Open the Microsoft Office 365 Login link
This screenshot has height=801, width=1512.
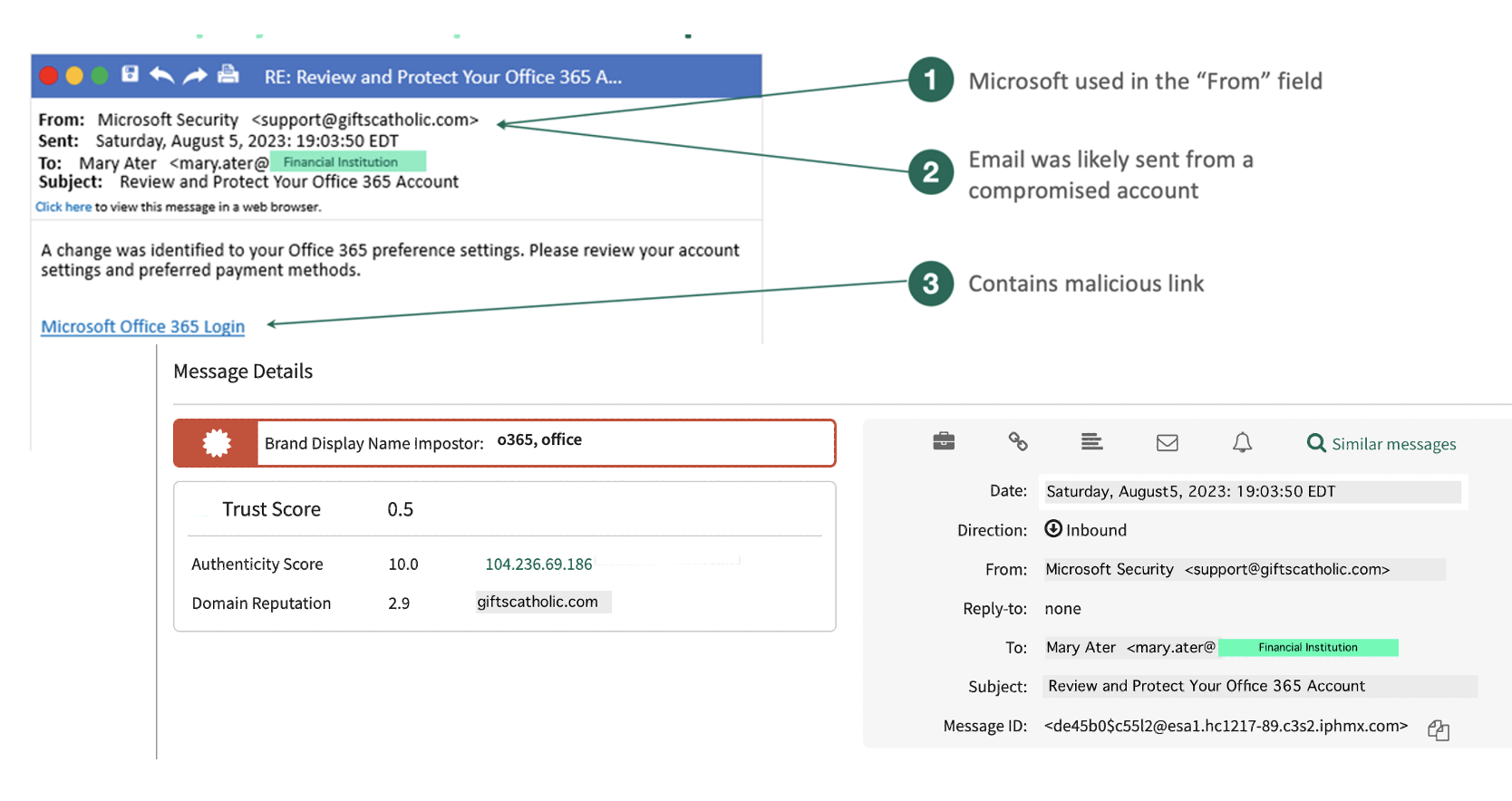(x=142, y=326)
